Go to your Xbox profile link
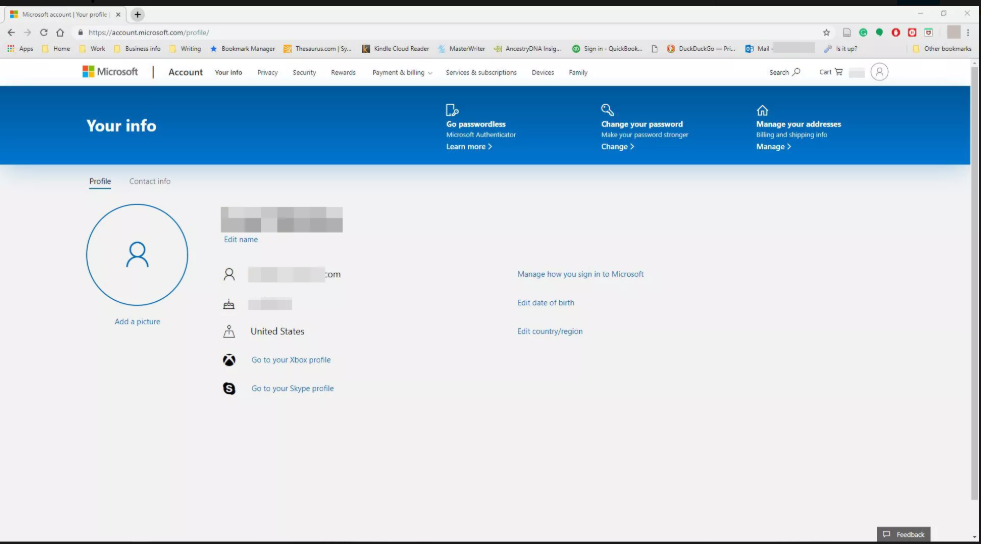The image size is (981, 544). click(291, 360)
